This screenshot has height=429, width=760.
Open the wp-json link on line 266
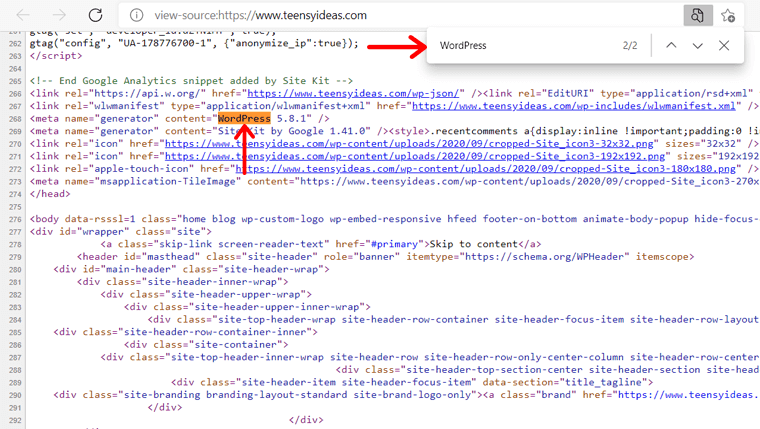tap(353, 93)
